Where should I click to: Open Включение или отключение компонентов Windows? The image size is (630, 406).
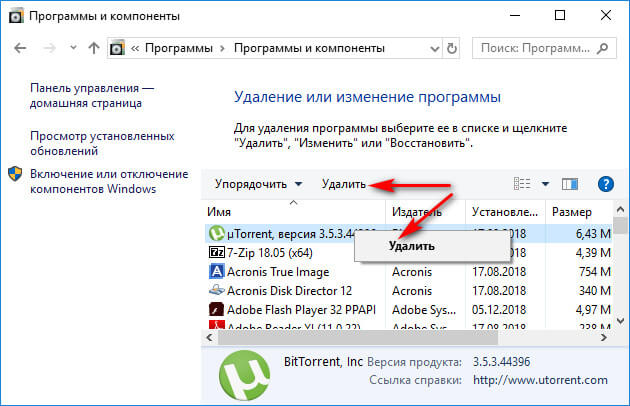(109, 181)
